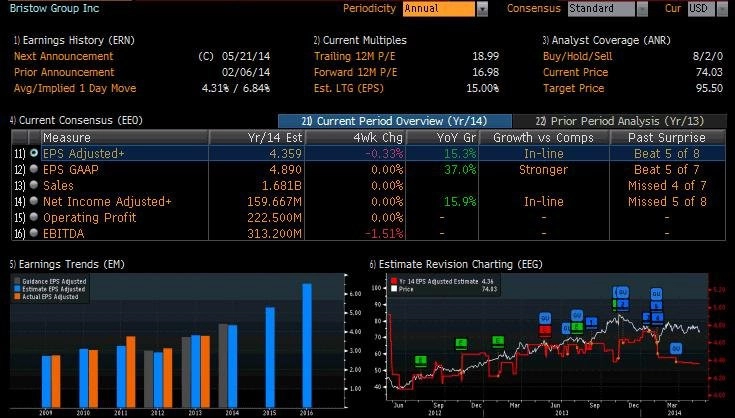Viewport: 735px width, 418px height.
Task: Click the EPS Adjusted+ estimate 4.359
Action: click(x=285, y=153)
